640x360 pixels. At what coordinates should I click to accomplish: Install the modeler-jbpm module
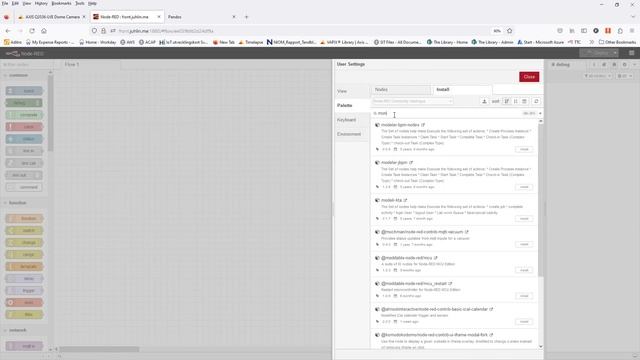tap(524, 187)
